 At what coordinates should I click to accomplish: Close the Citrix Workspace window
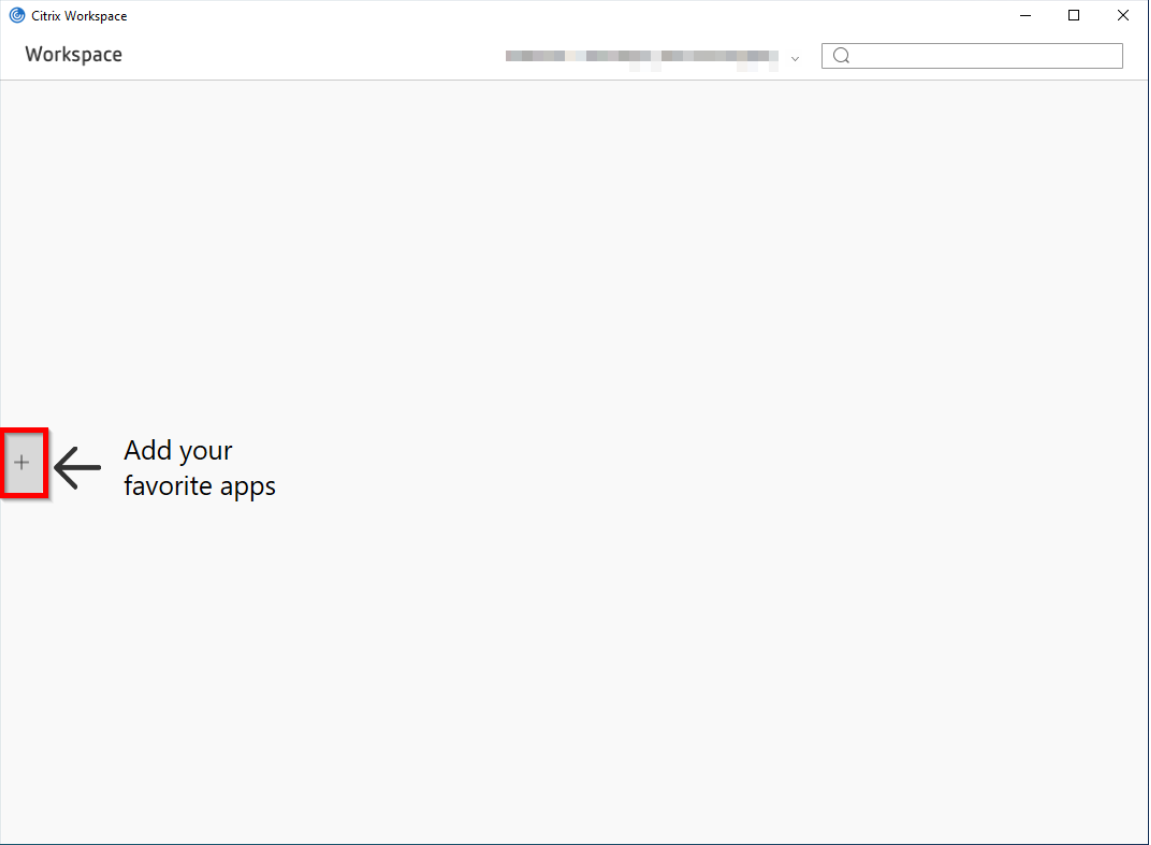pos(1123,16)
